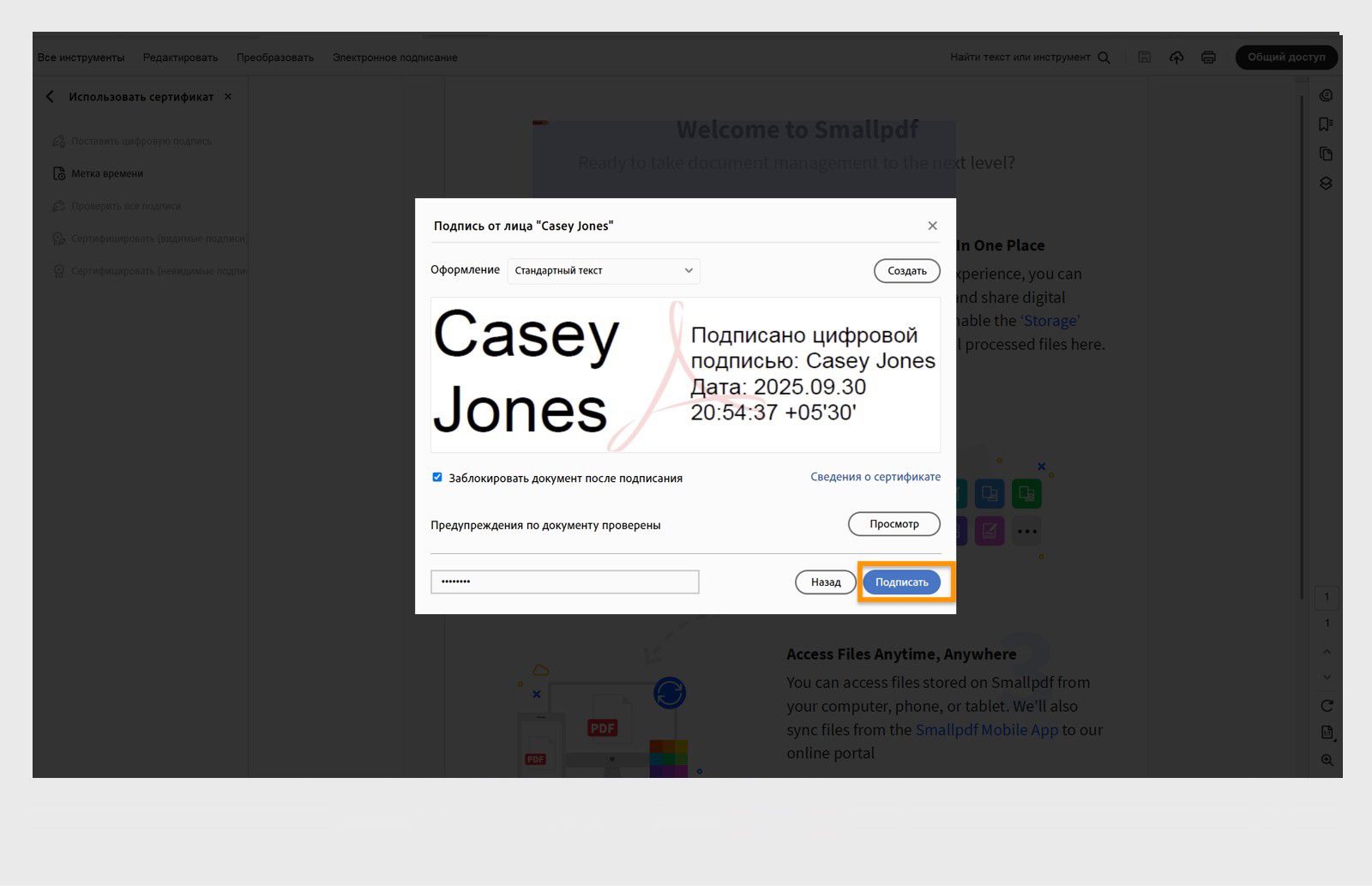This screenshot has width=1372, height=886.
Task: Pick Сертифицировать (видимые подписи) option
Action: tap(150, 238)
